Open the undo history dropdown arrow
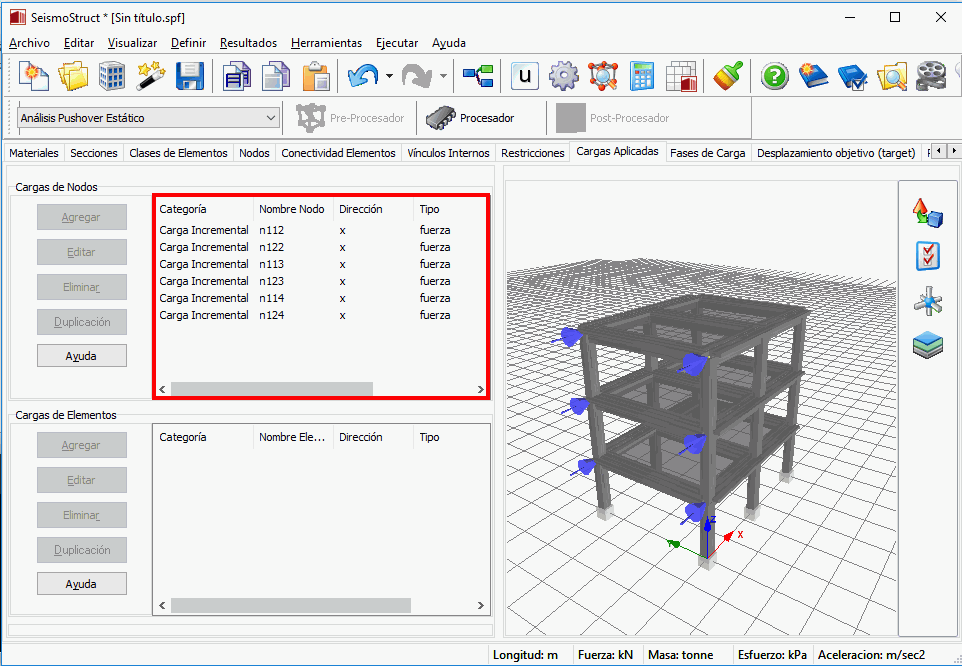The height and width of the screenshot is (666, 962). point(389,76)
